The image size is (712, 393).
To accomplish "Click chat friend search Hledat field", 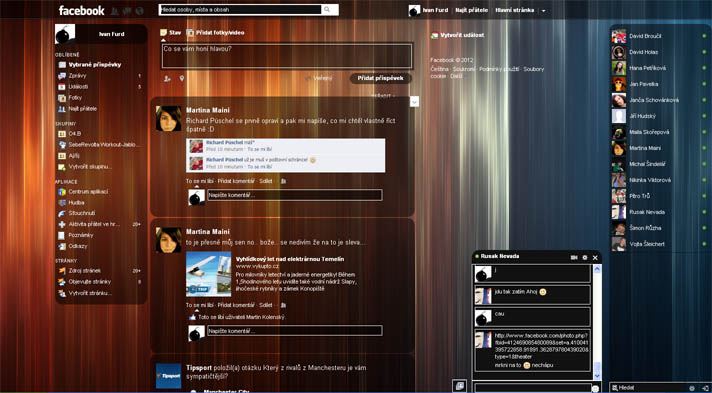I will [648, 388].
